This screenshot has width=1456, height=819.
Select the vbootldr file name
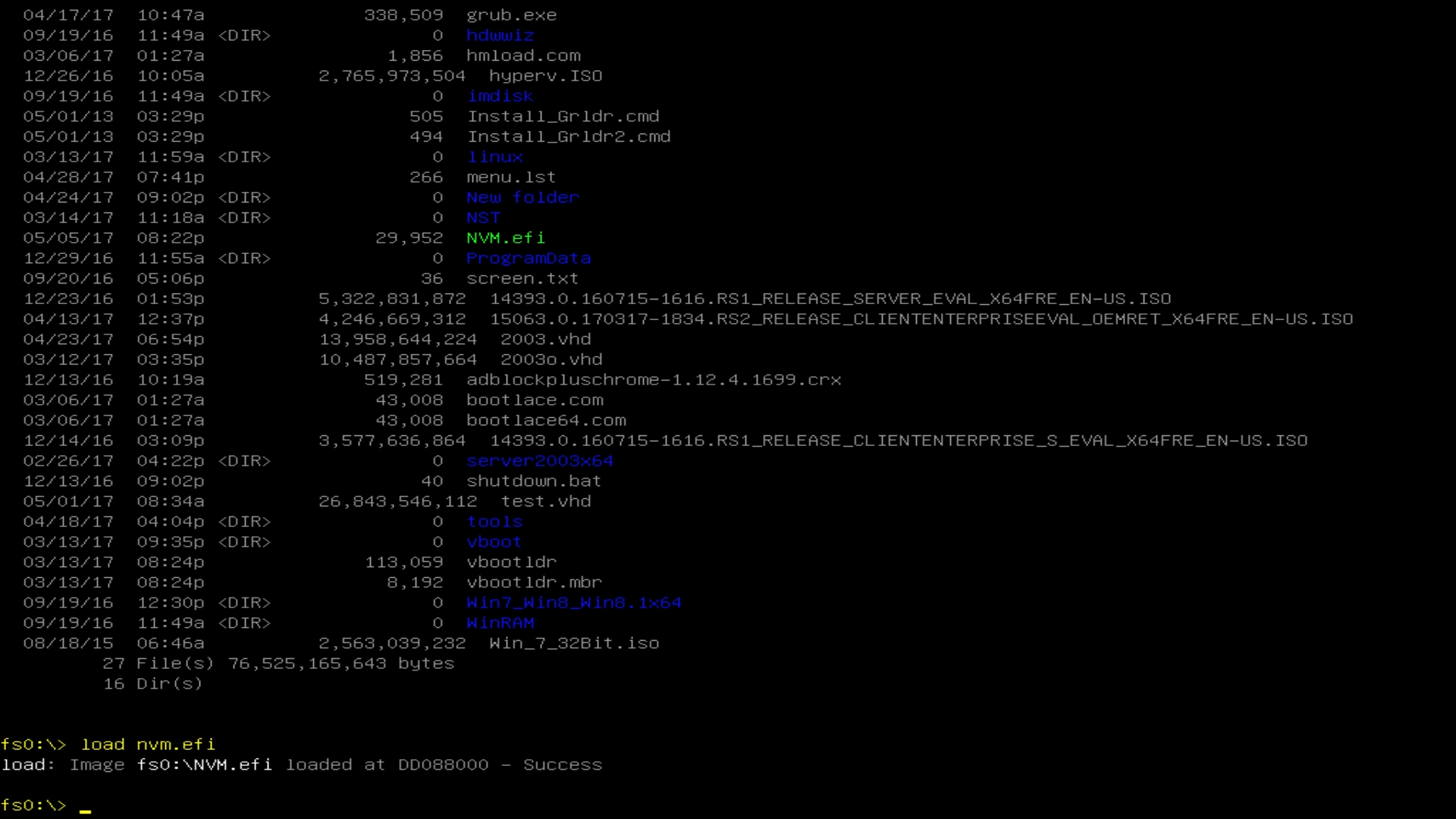click(511, 563)
